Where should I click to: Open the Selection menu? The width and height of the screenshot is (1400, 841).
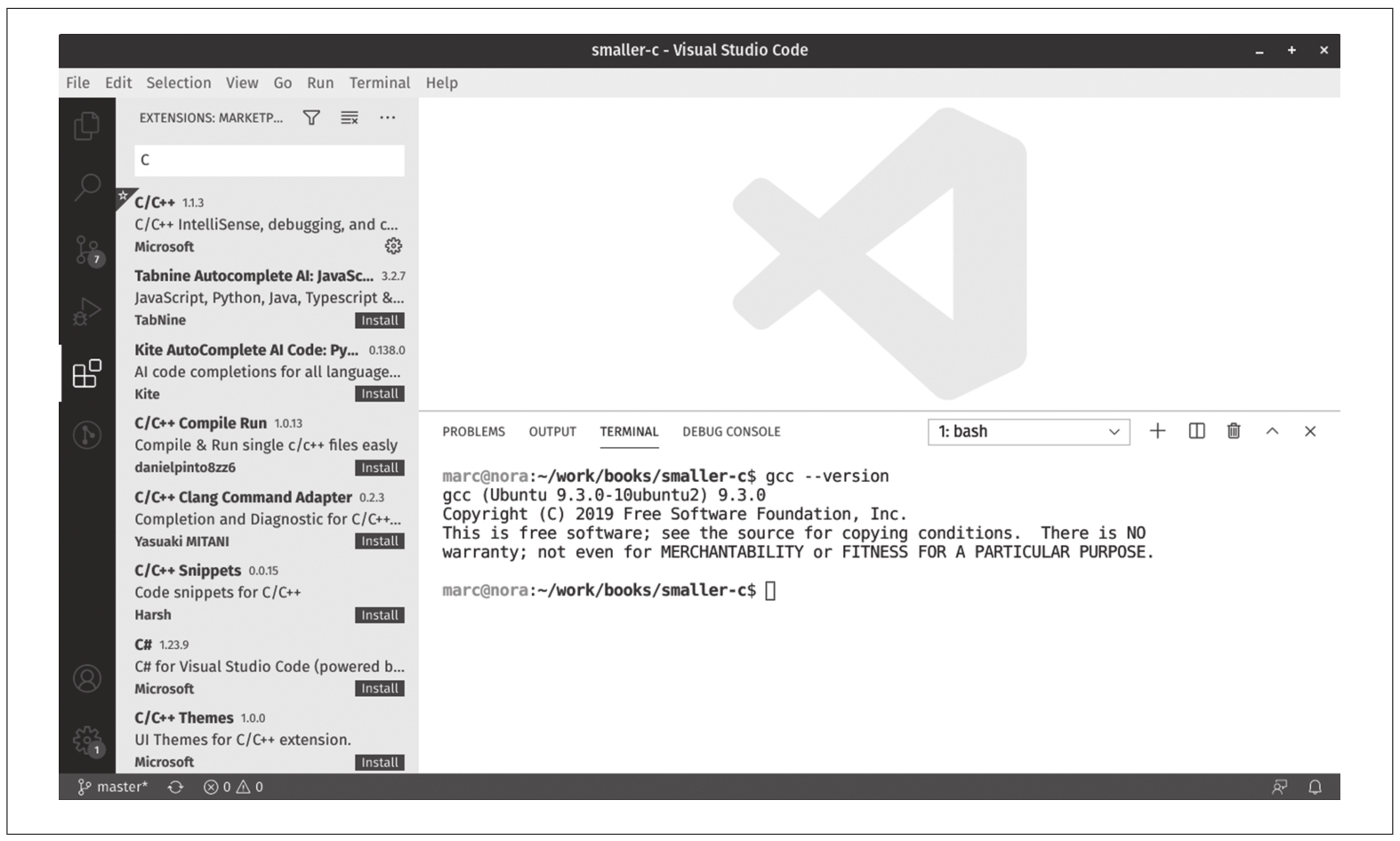tap(179, 83)
